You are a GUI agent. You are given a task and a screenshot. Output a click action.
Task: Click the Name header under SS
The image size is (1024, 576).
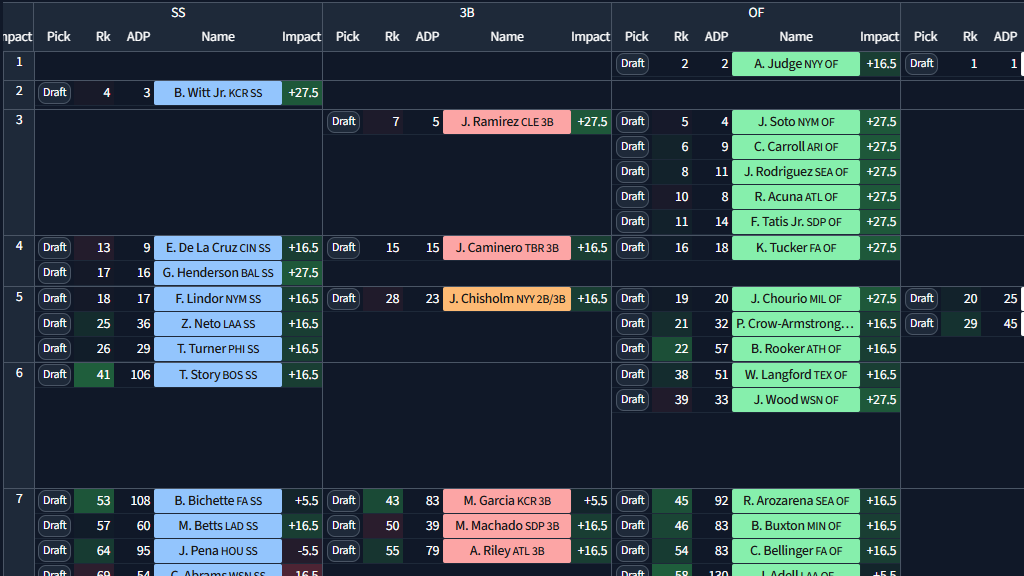tap(218, 37)
